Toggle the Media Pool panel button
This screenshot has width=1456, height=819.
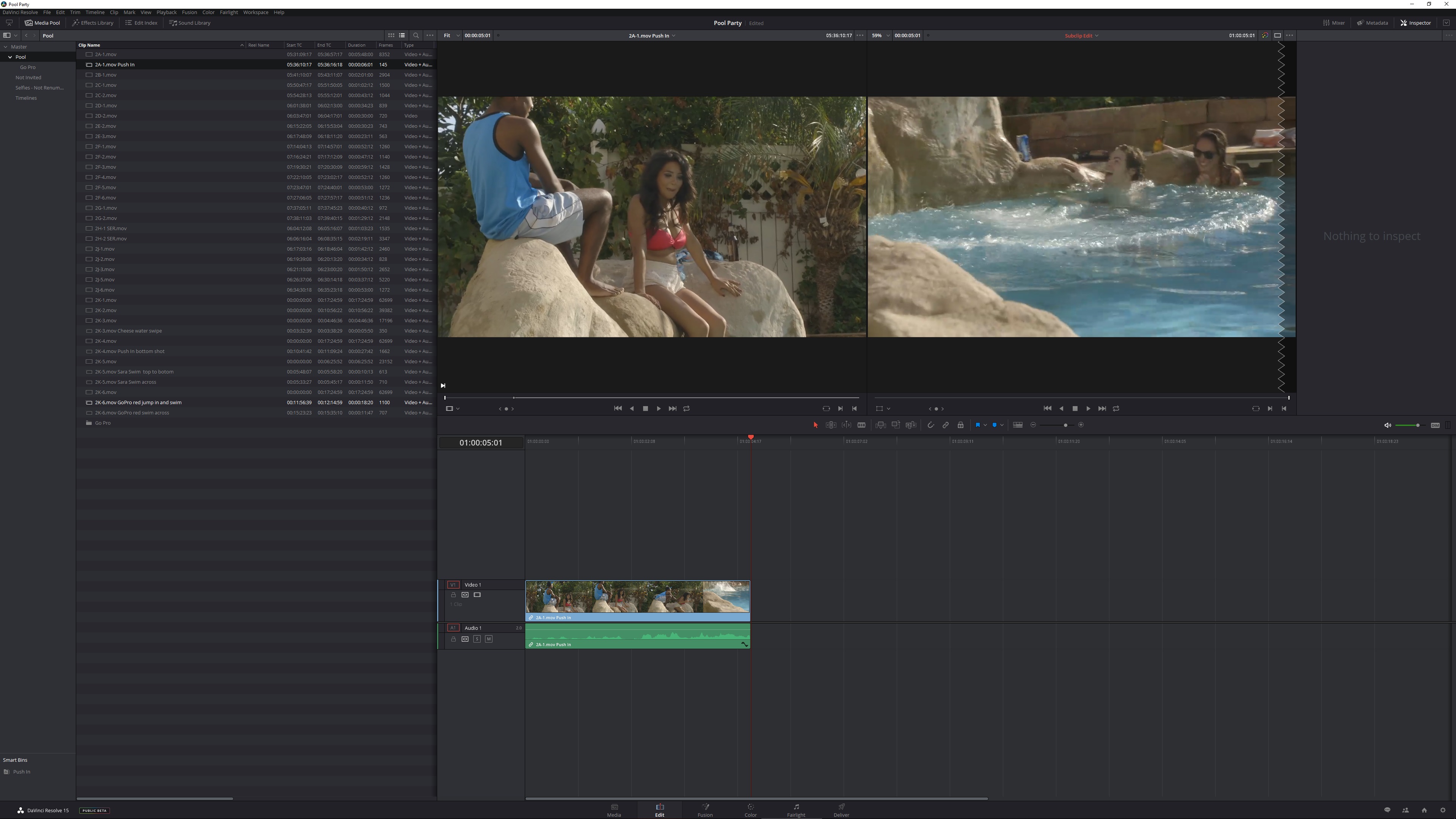[x=42, y=23]
